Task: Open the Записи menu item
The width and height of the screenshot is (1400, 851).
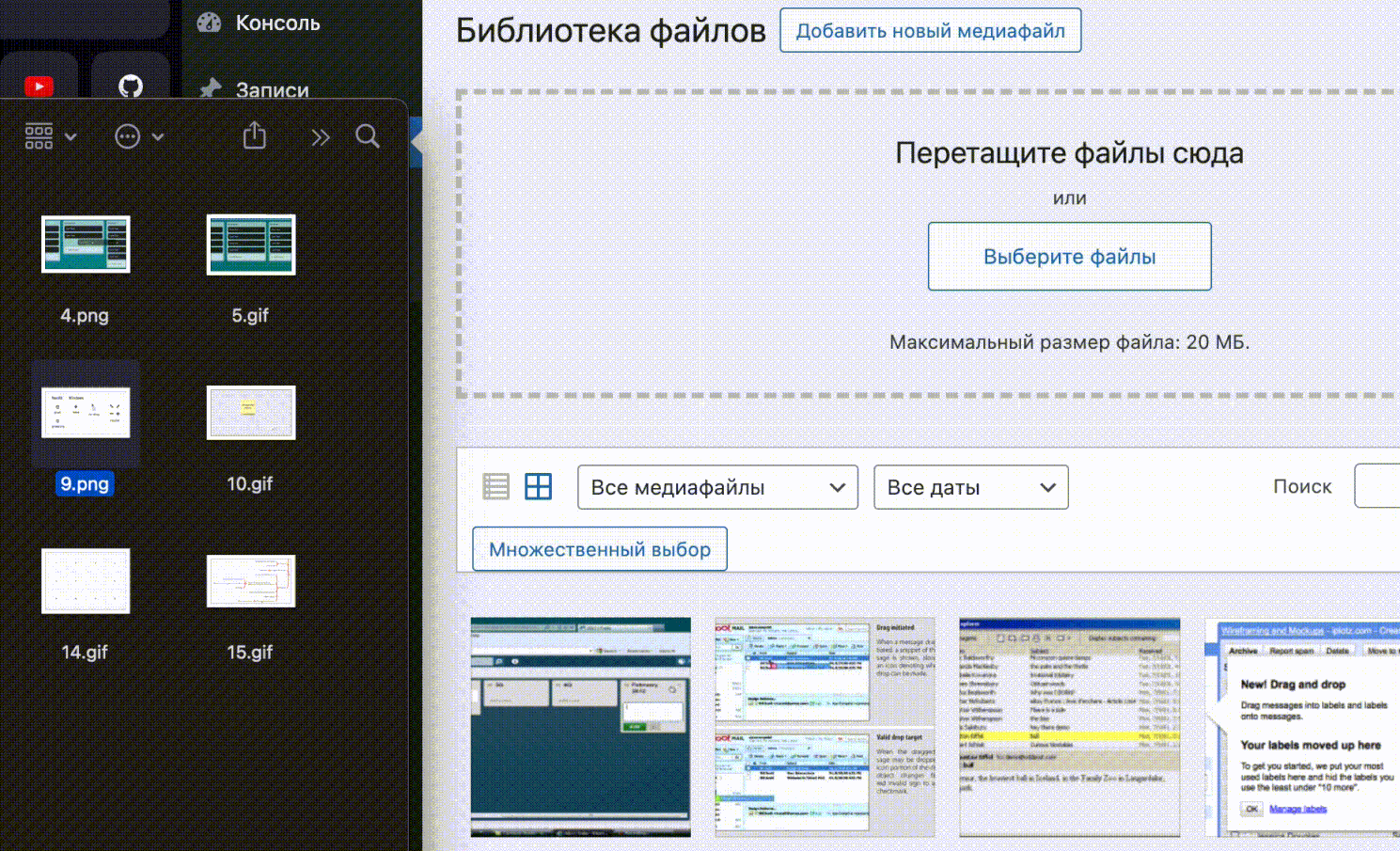Action: [x=272, y=89]
